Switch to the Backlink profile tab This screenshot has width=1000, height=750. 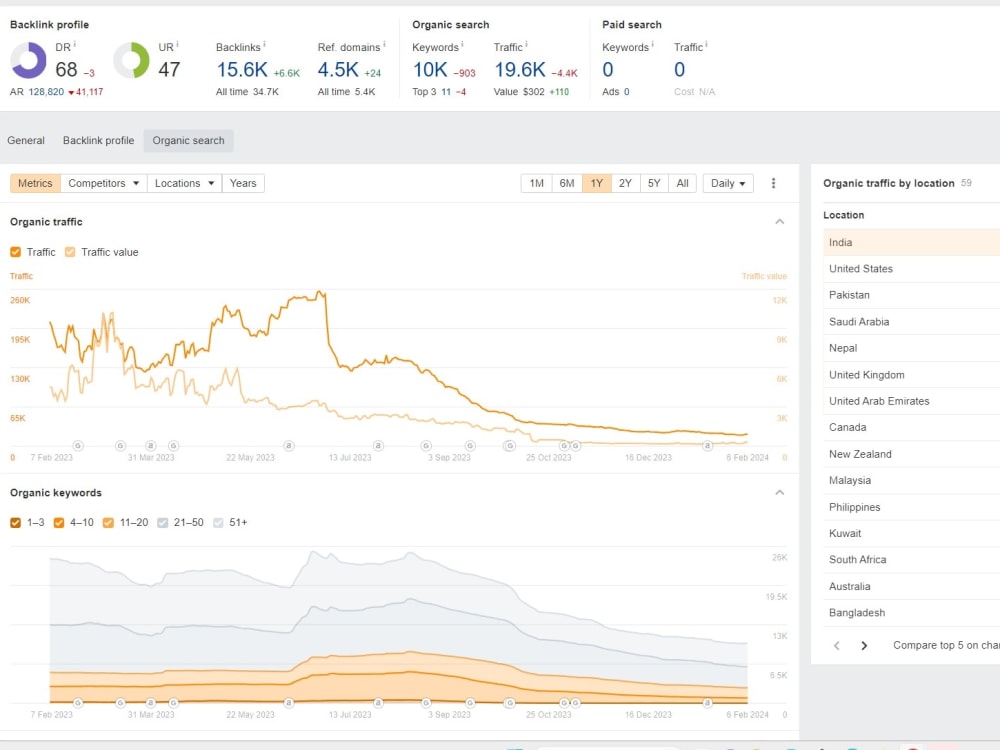point(98,140)
